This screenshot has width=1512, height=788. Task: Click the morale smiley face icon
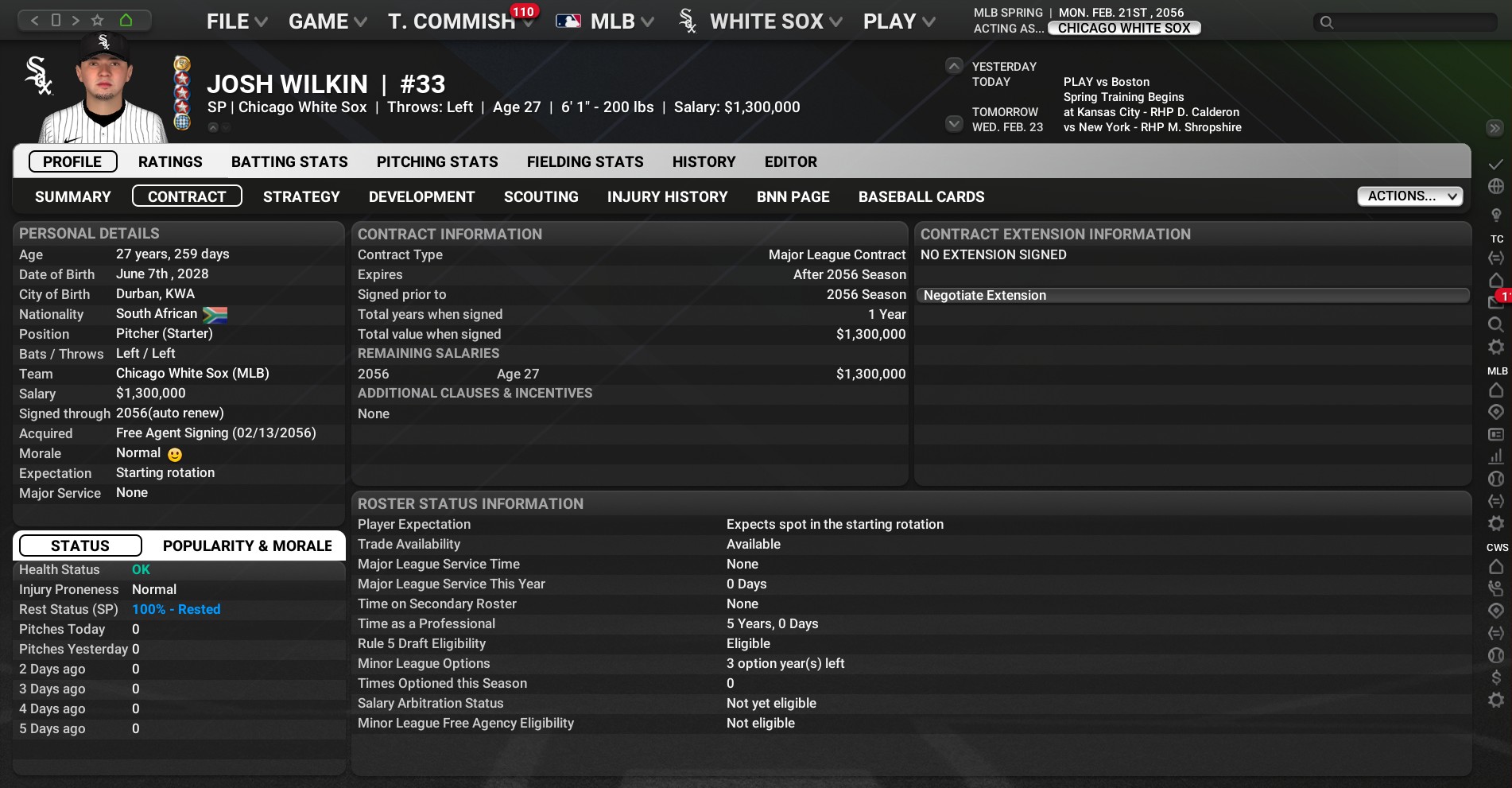click(x=175, y=455)
